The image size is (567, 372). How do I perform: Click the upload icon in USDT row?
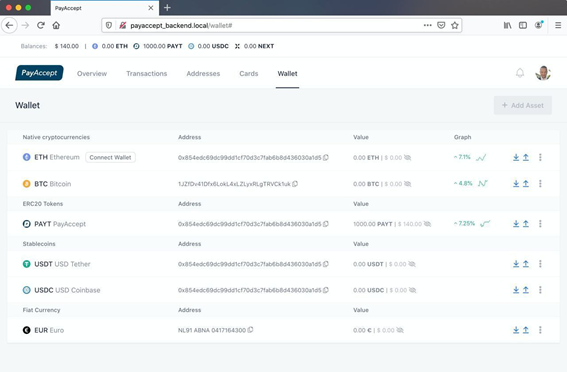tap(526, 264)
